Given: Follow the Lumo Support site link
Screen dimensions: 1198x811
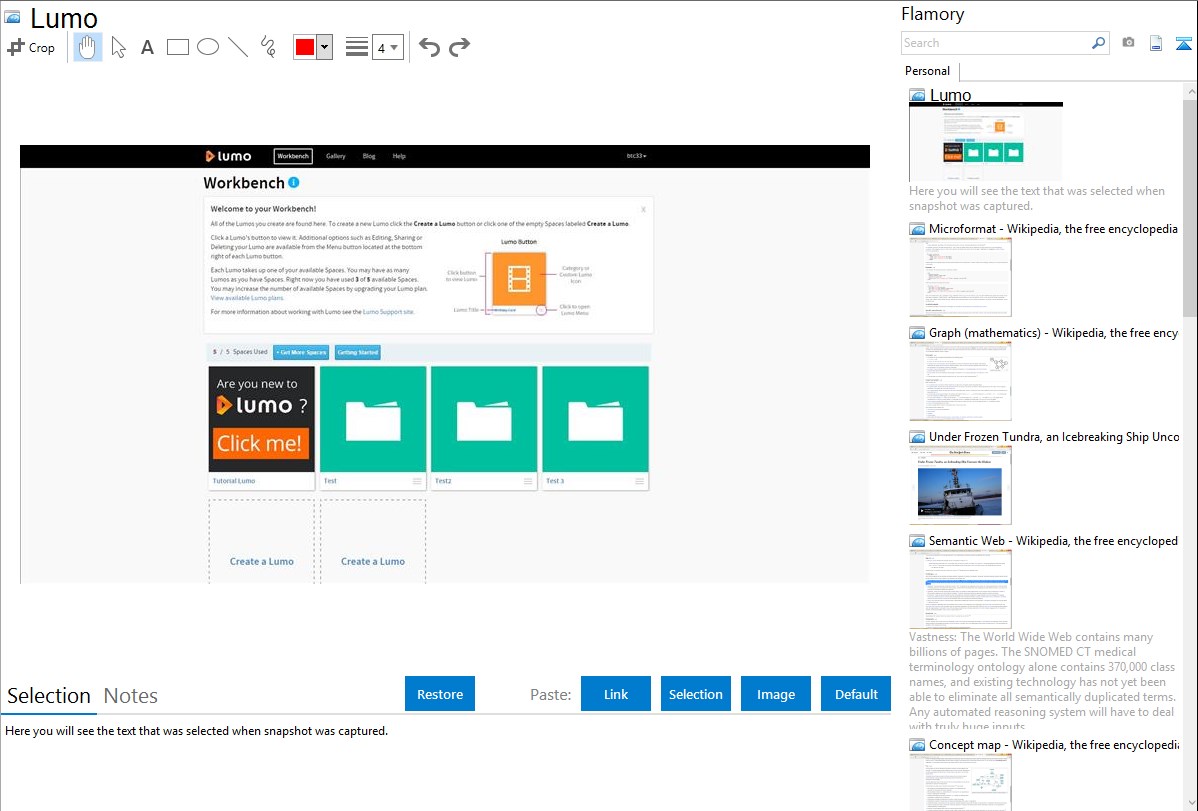Looking at the screenshot, I should 388,312.
